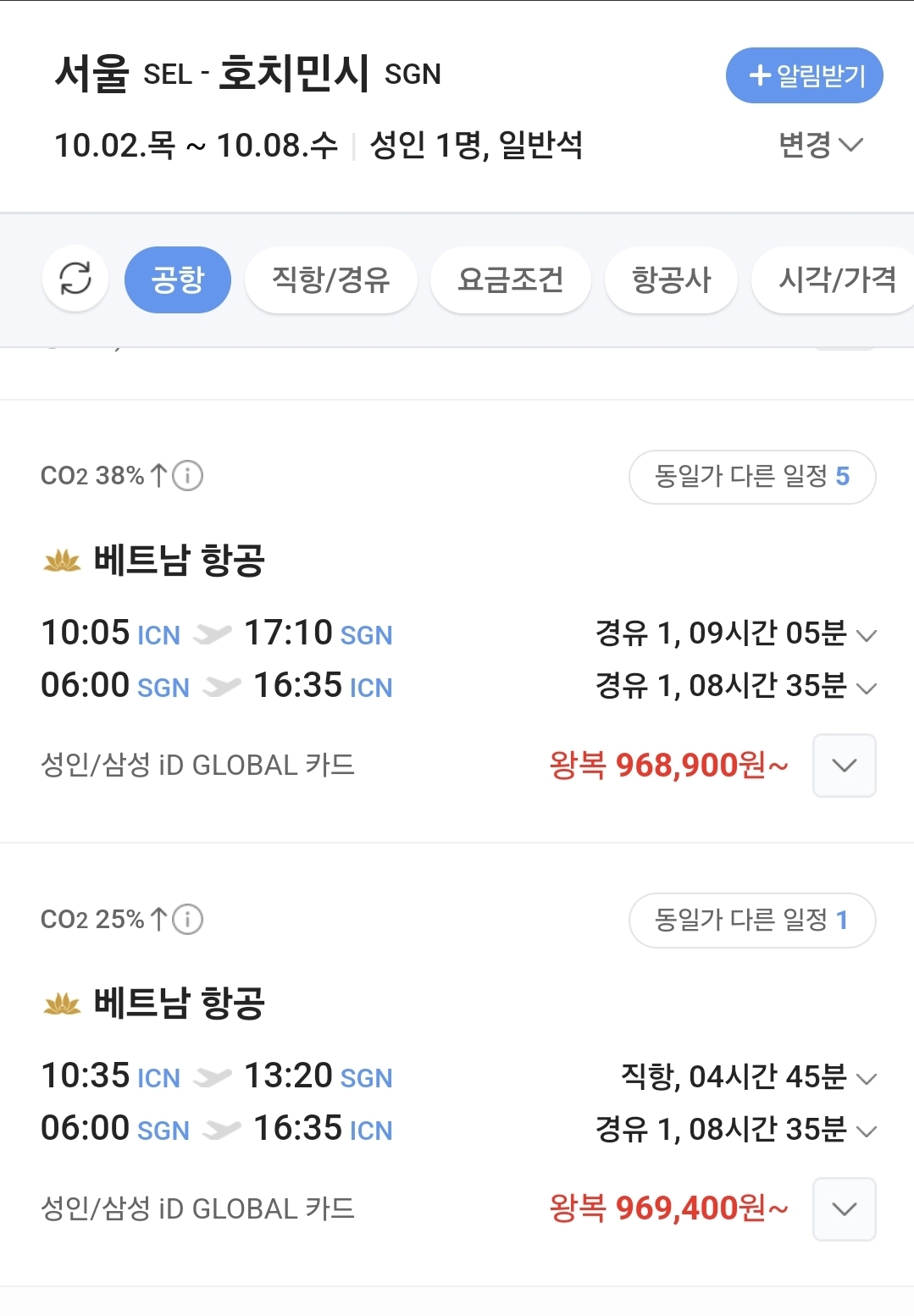
Task: Select the 공항 filter chip
Action: click(178, 279)
